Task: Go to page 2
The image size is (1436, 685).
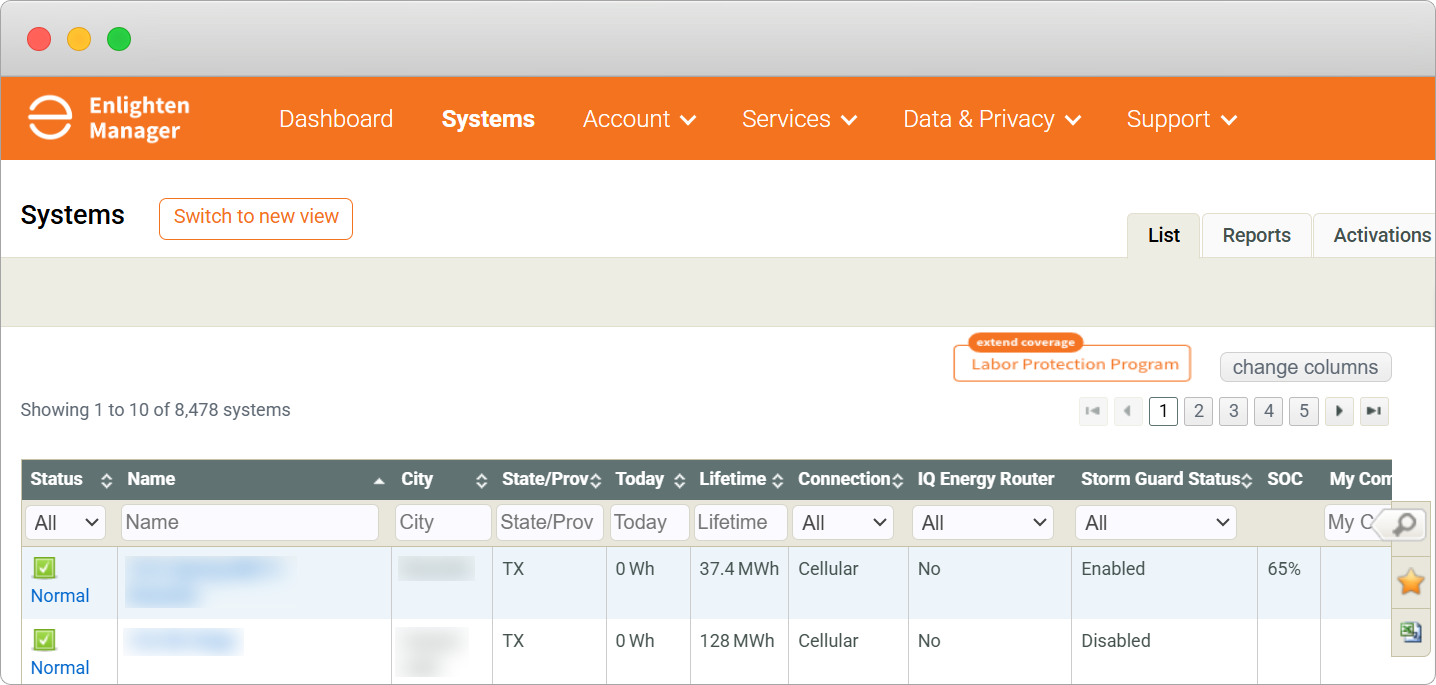Action: click(1198, 411)
